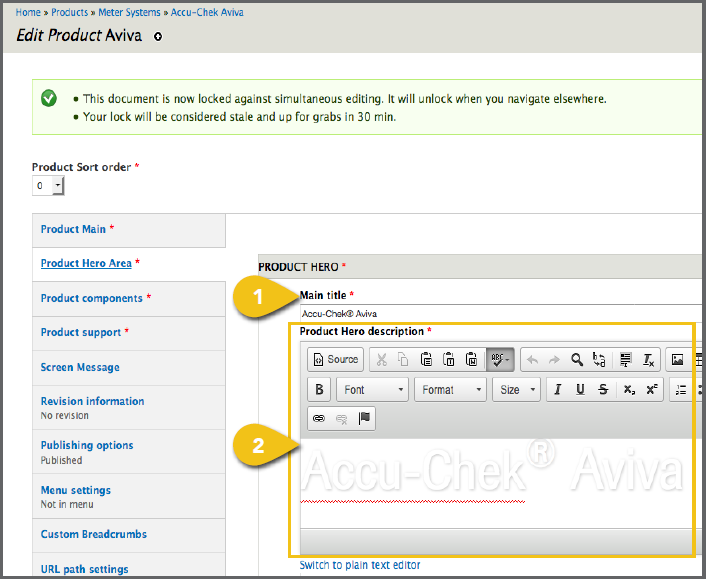Open the Screen Message tab
This screenshot has height=579, width=706.
[x=129, y=368]
